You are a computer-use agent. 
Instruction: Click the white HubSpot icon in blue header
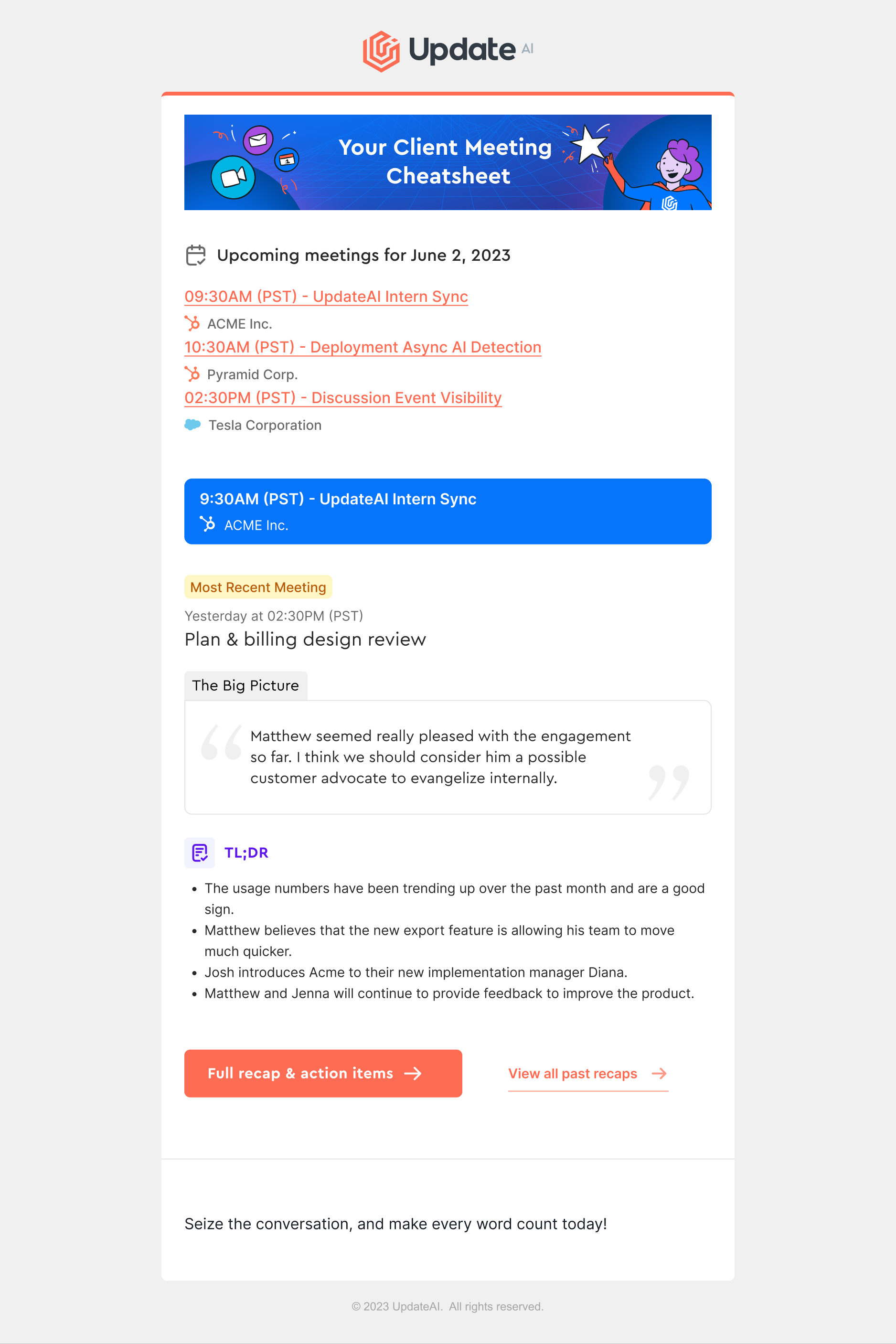coord(207,523)
